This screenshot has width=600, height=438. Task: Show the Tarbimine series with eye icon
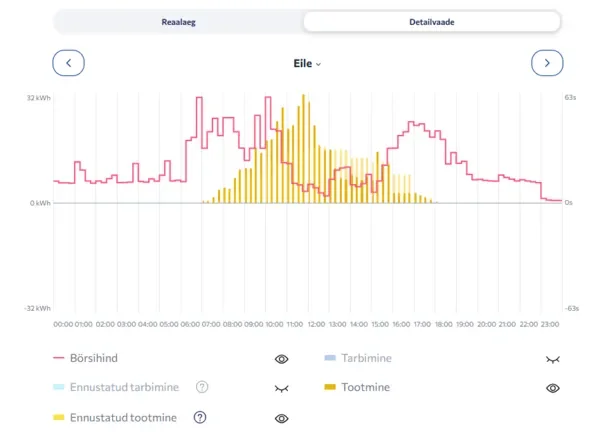[x=552, y=358]
